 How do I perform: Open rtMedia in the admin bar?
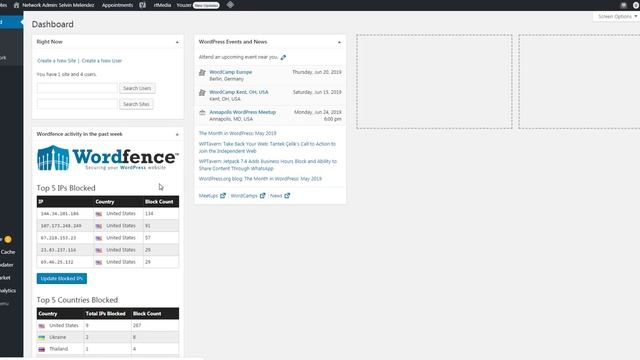pos(162,5)
